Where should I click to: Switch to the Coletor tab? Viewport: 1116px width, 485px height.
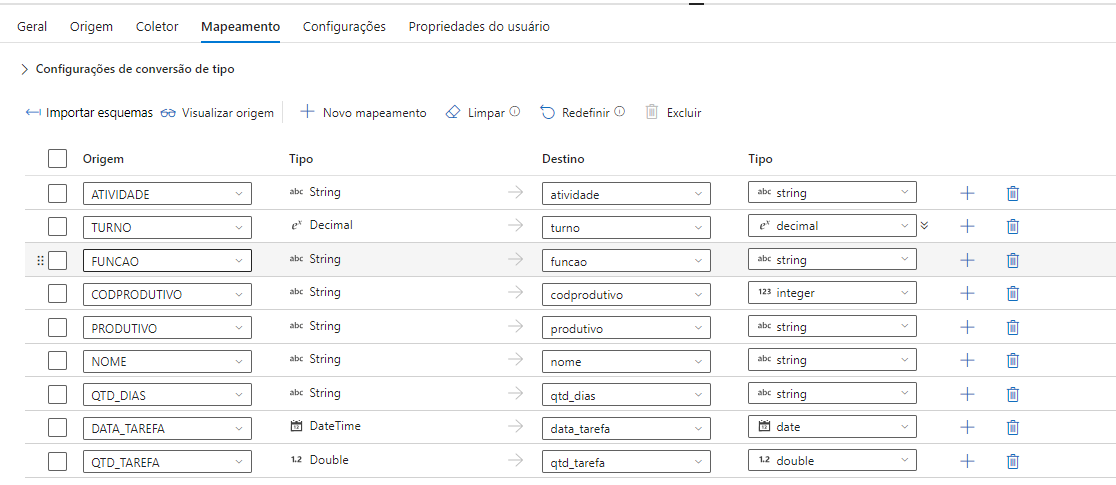(x=157, y=26)
